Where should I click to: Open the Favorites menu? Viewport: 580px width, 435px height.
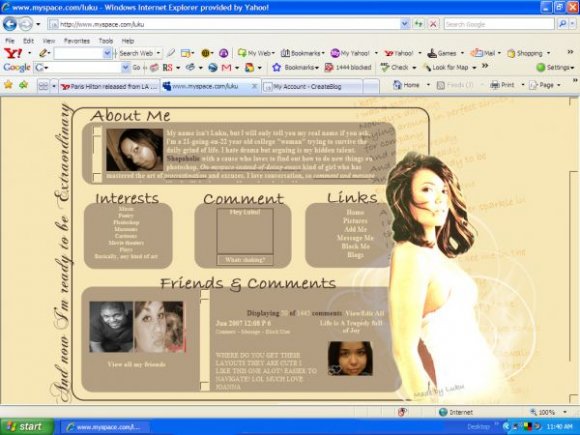coord(77,41)
